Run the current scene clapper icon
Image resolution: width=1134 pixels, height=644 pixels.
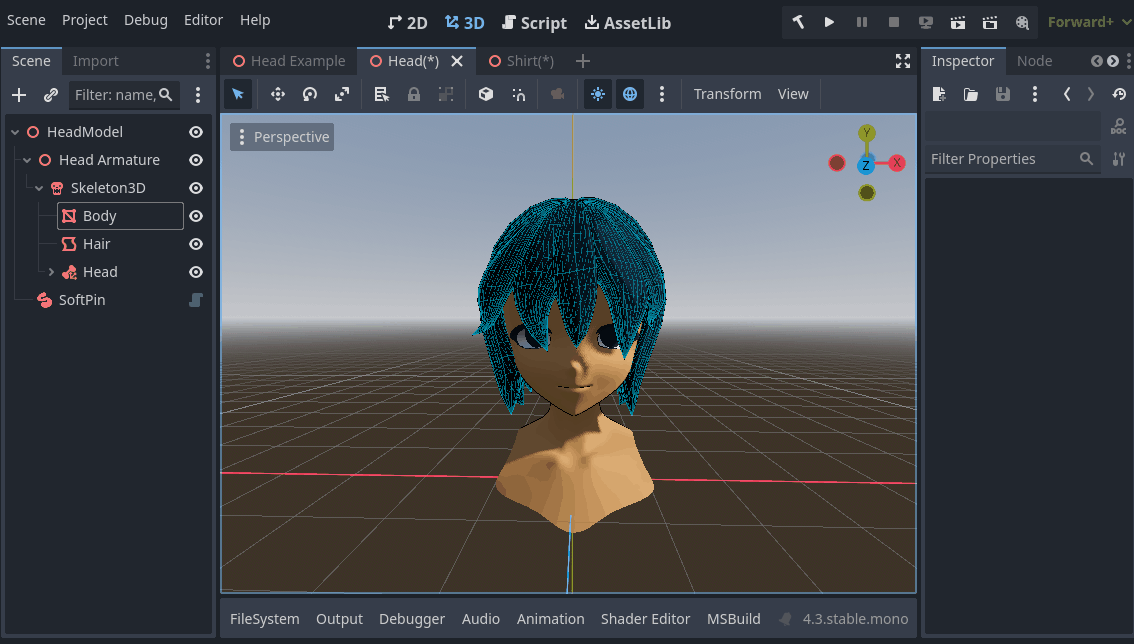click(x=958, y=22)
